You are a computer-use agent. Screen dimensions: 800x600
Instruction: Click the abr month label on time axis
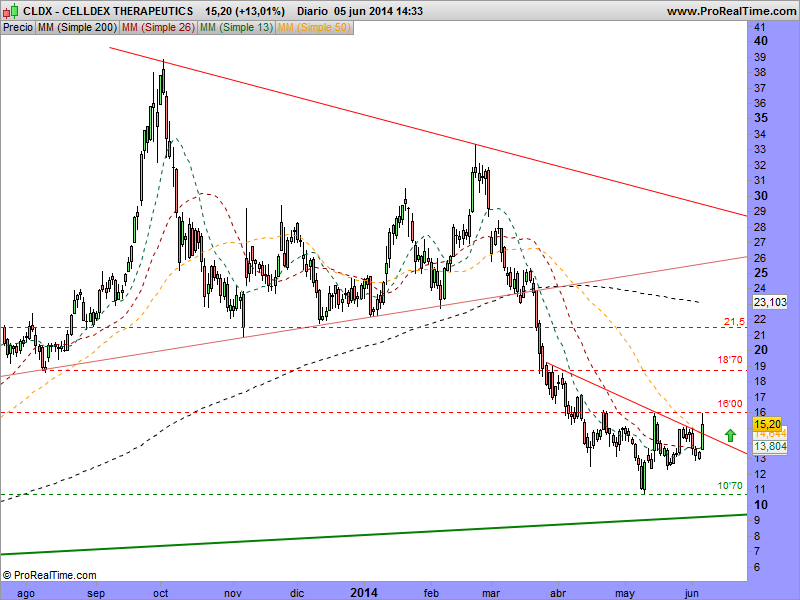[x=558, y=593]
